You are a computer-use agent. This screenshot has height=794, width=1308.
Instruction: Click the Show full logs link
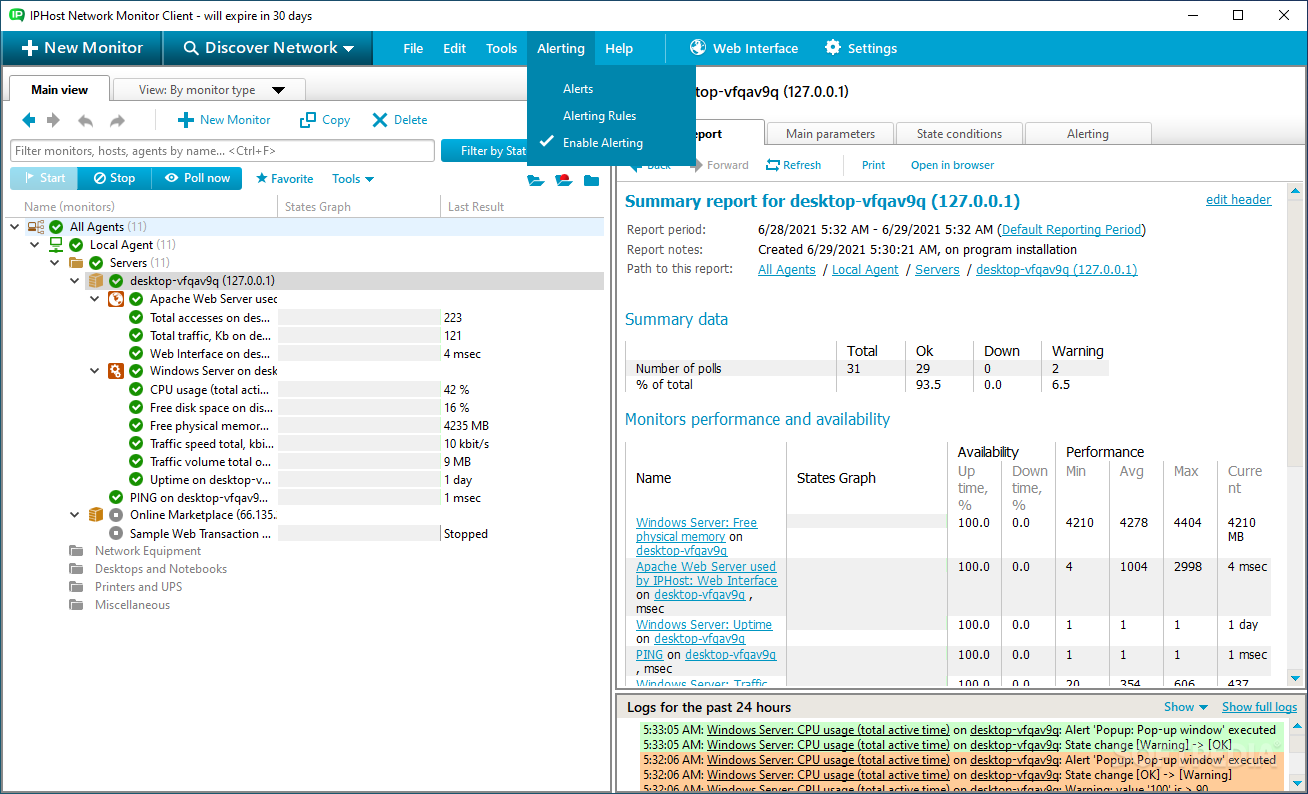pyautogui.click(x=1259, y=707)
